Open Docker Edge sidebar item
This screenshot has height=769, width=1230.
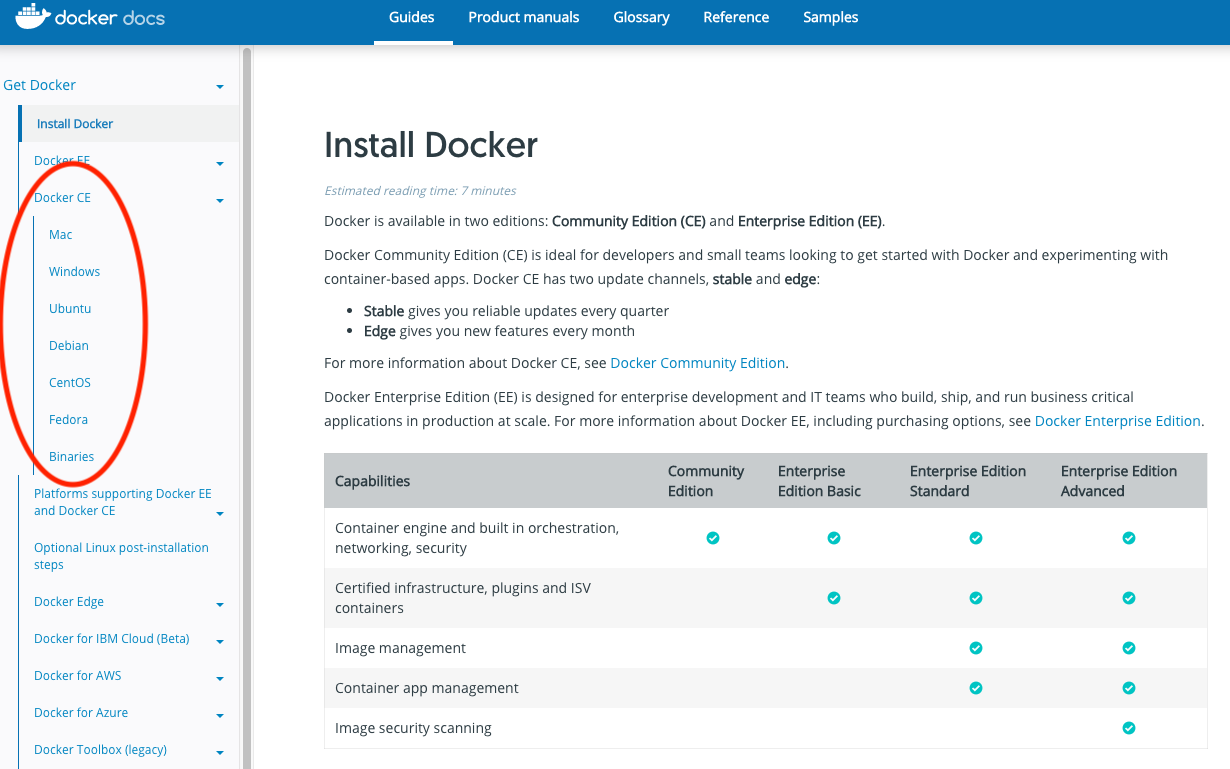pyautogui.click(x=69, y=602)
